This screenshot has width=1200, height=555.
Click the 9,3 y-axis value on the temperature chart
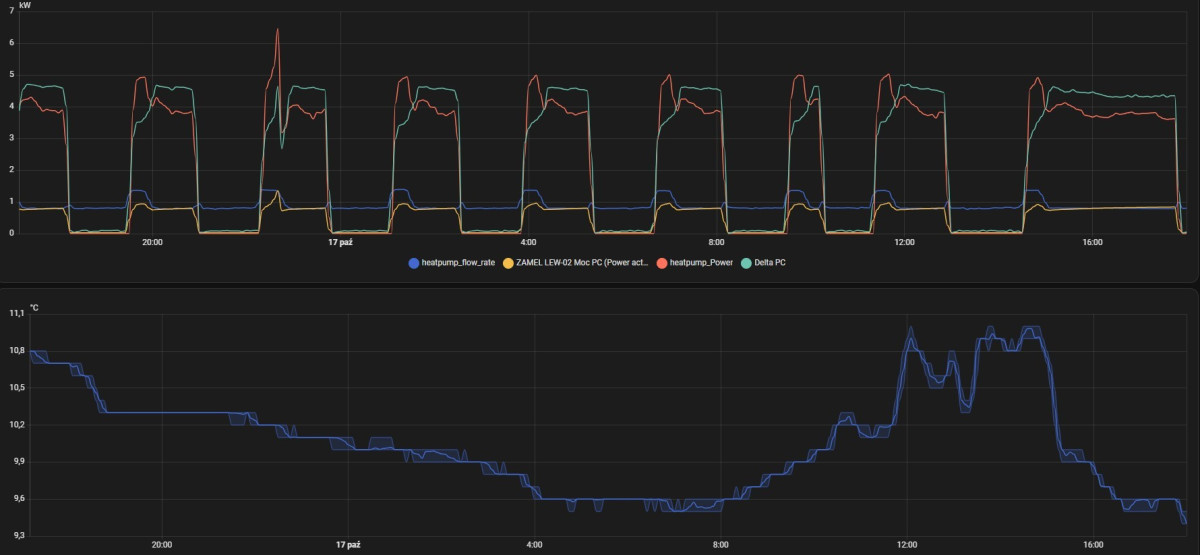(15, 536)
